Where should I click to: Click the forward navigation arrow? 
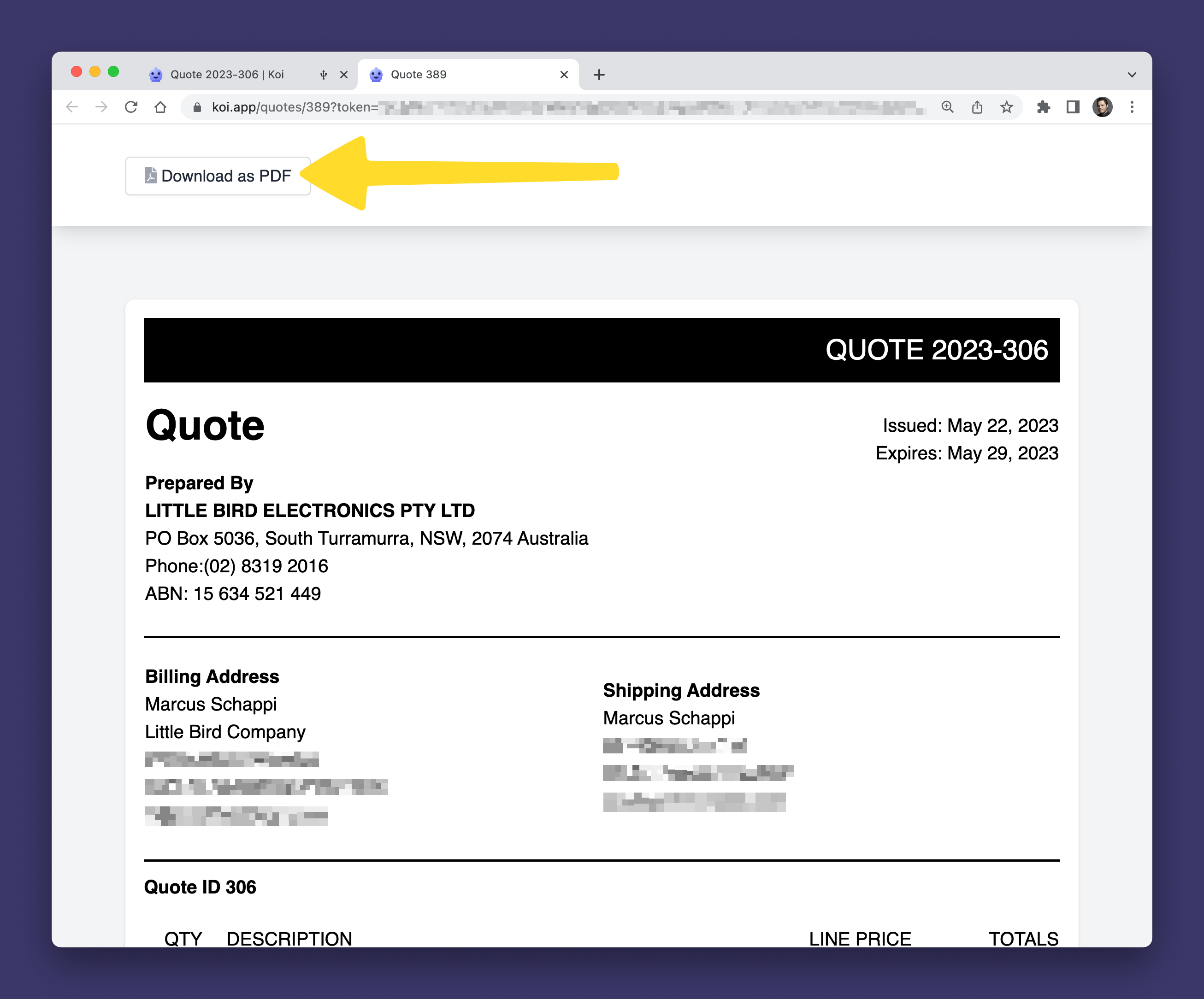[101, 107]
